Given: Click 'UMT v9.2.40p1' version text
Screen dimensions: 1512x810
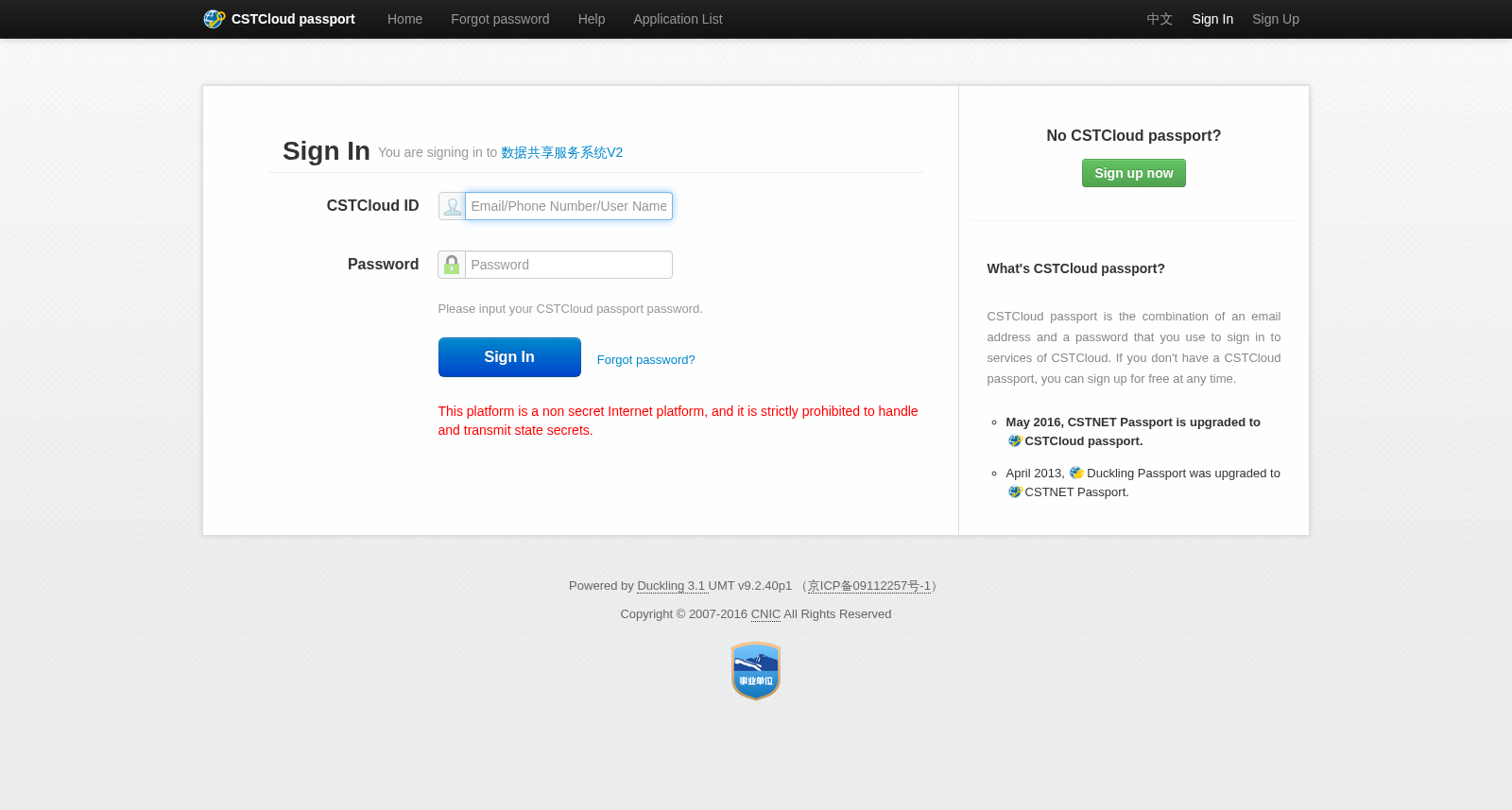Looking at the screenshot, I should click(x=750, y=586).
